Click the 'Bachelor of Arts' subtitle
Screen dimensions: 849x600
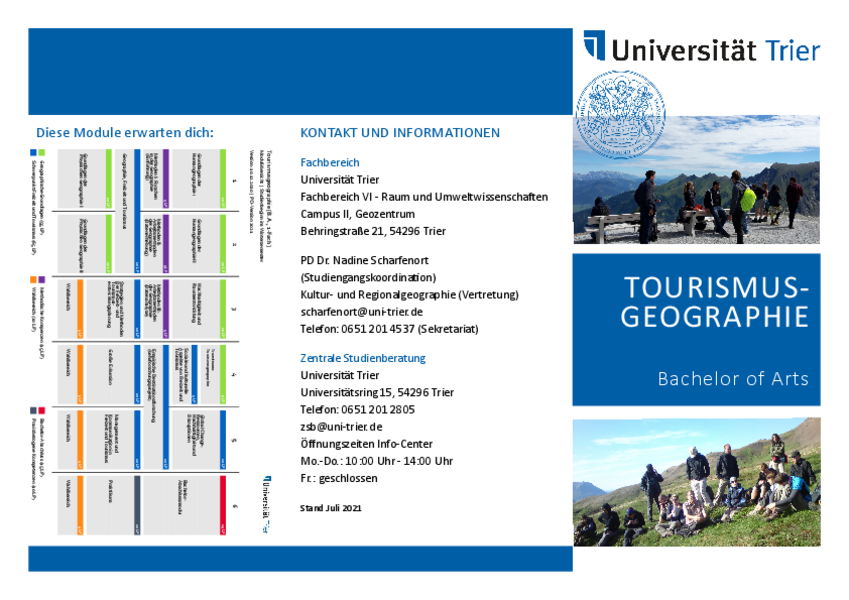pos(733,379)
